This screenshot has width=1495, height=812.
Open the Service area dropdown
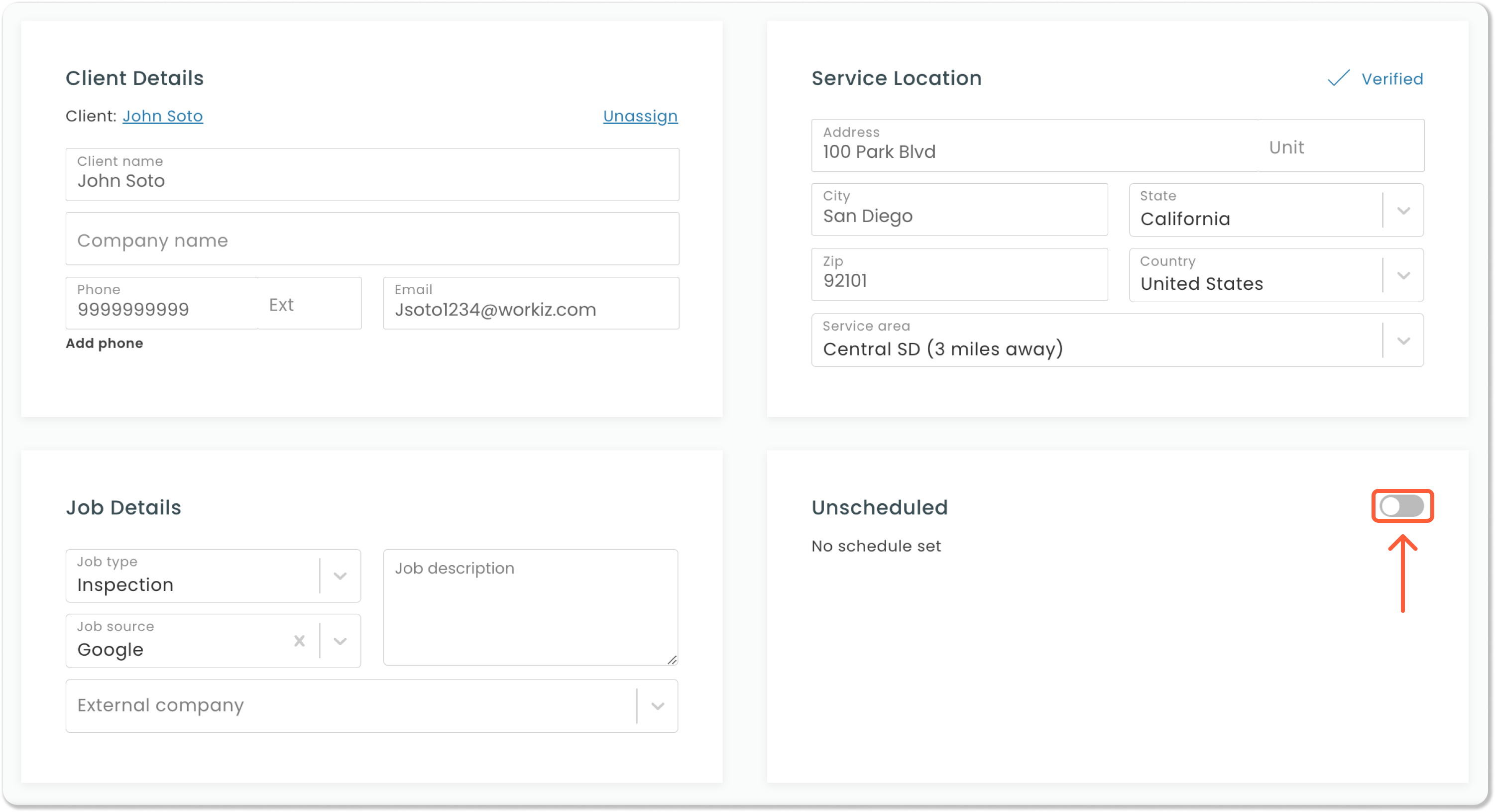tap(1403, 341)
